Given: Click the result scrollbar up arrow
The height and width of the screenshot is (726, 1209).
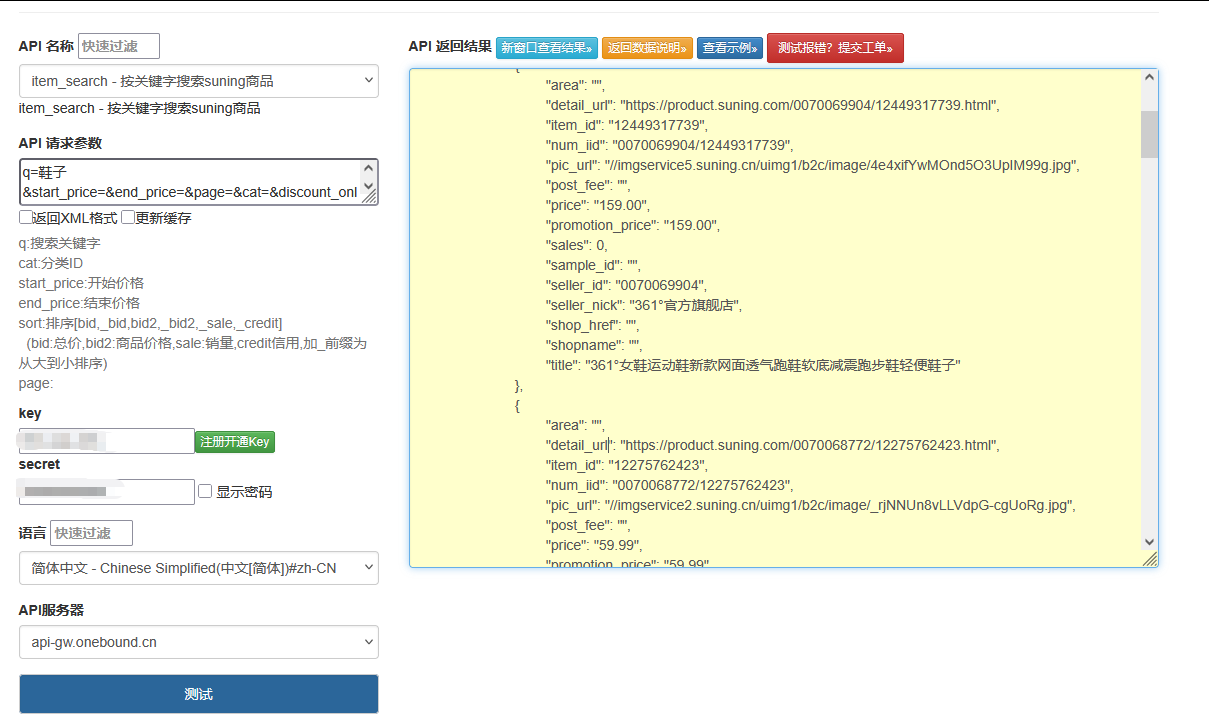Looking at the screenshot, I should pyautogui.click(x=1149, y=79).
